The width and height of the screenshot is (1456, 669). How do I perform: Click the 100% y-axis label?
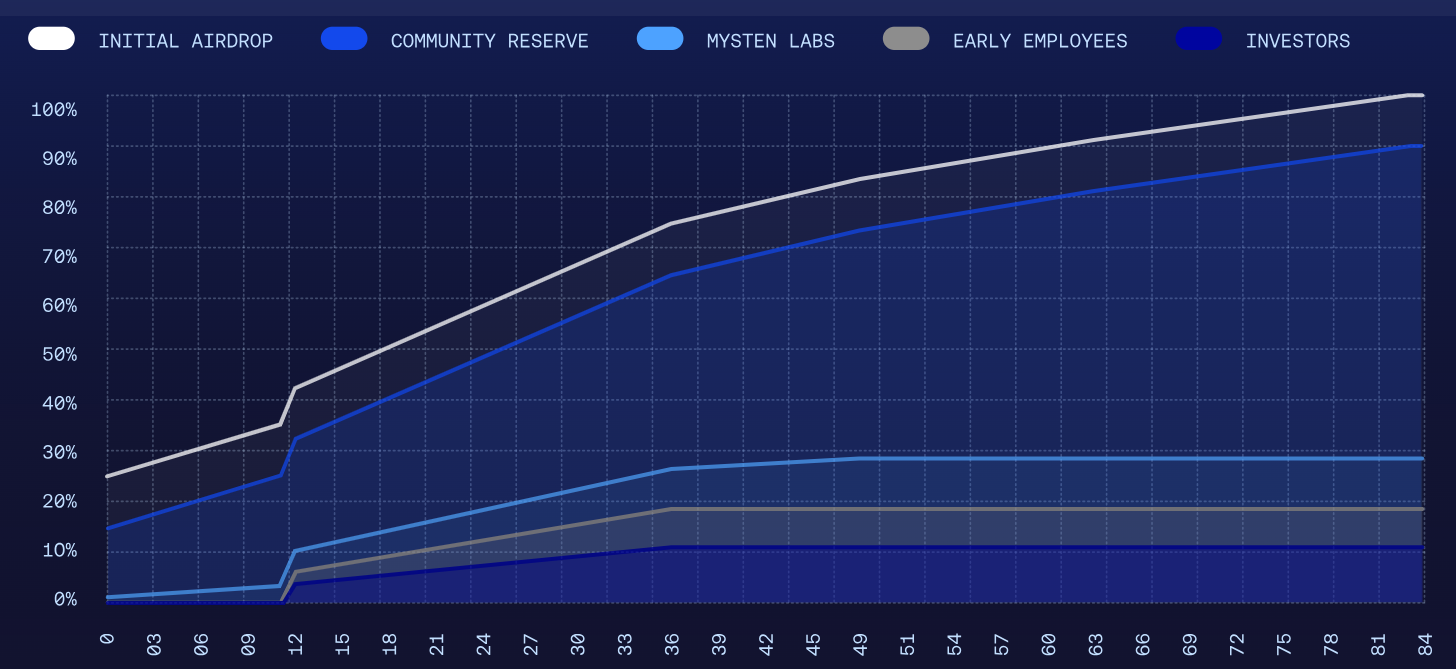pyautogui.click(x=55, y=110)
